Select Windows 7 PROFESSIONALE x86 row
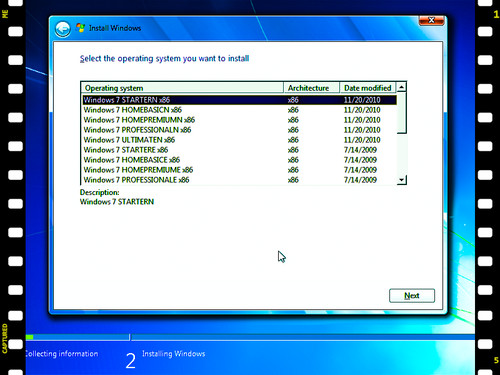The height and width of the screenshot is (375, 500). click(x=239, y=180)
